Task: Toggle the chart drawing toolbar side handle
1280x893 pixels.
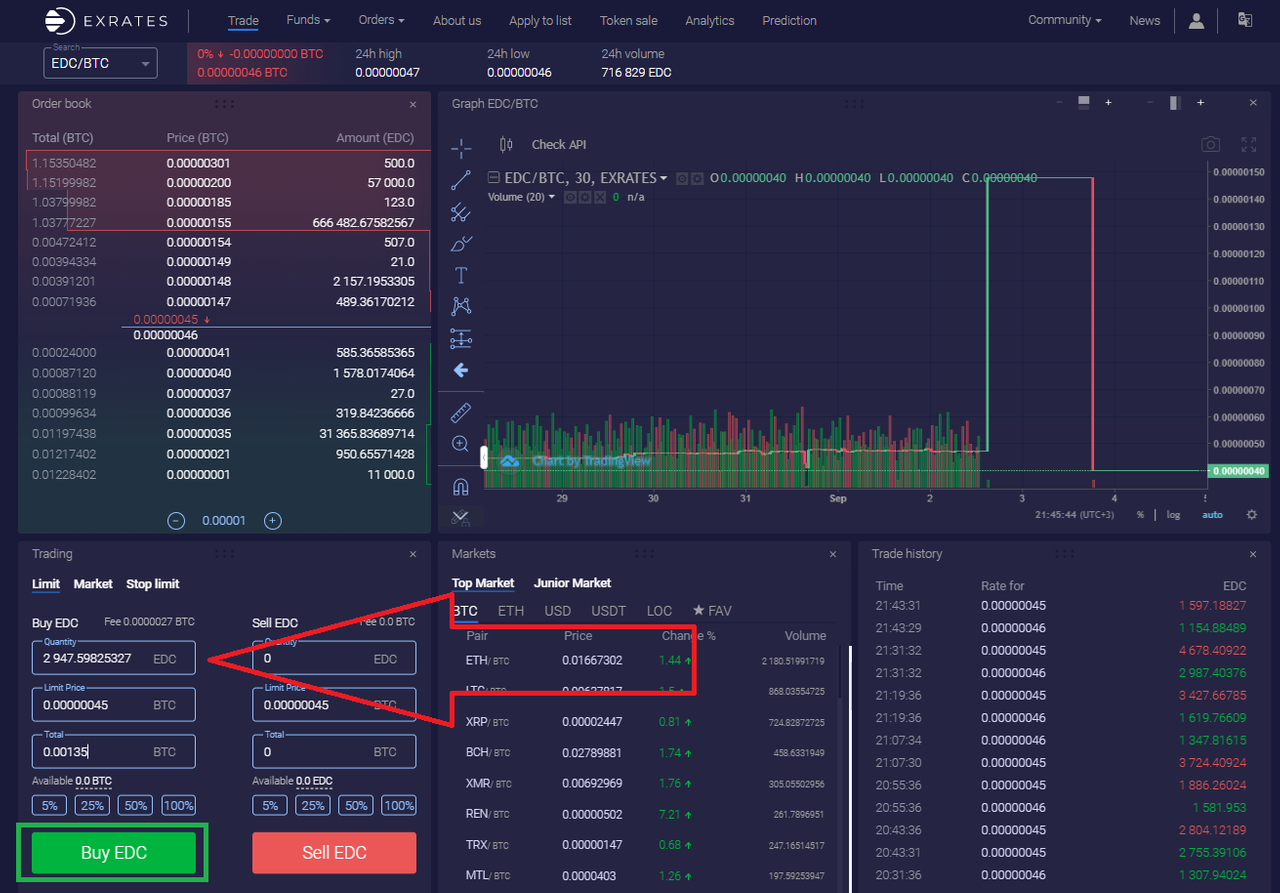Action: coord(484,458)
